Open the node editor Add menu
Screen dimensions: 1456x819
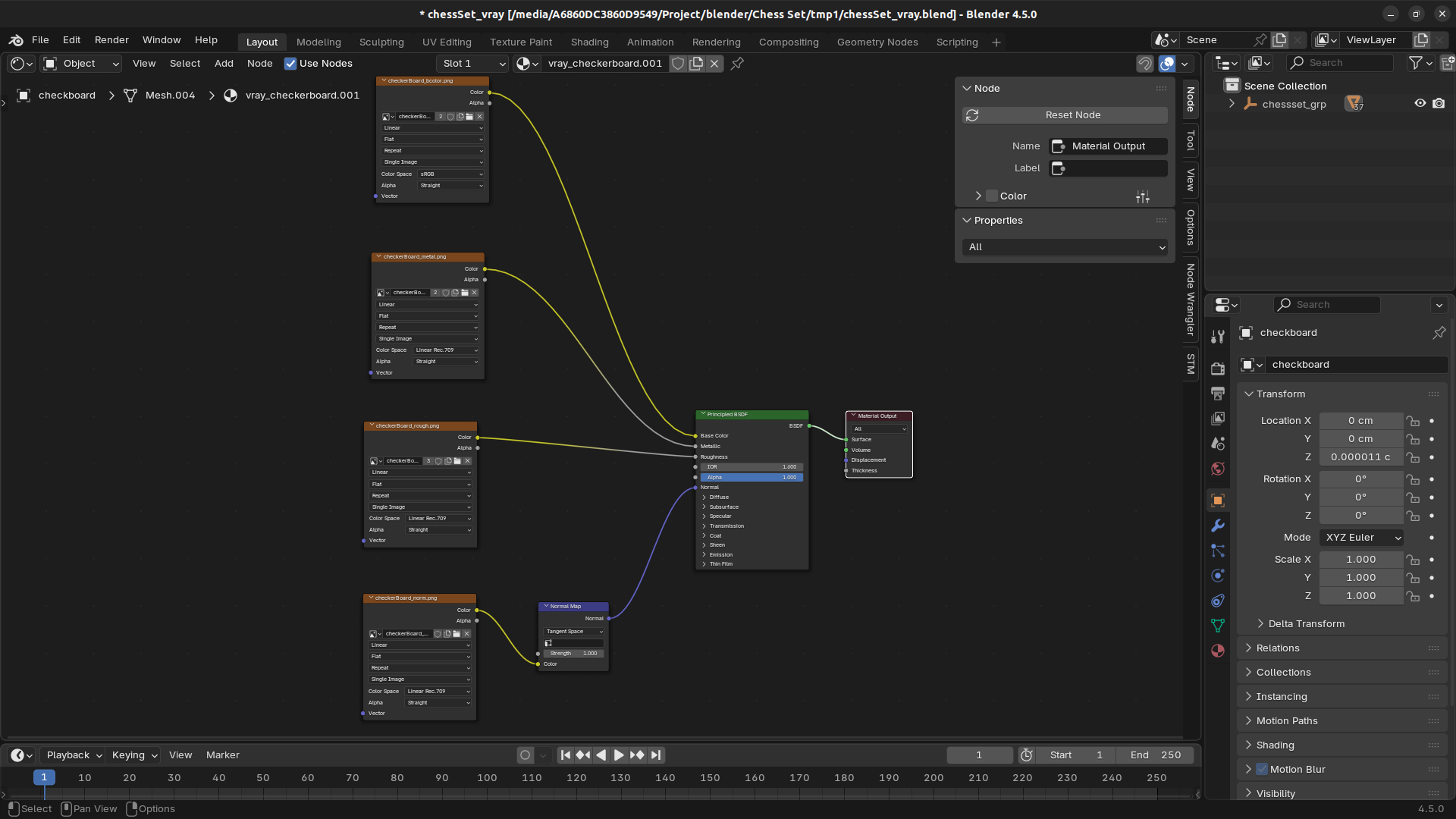click(224, 64)
